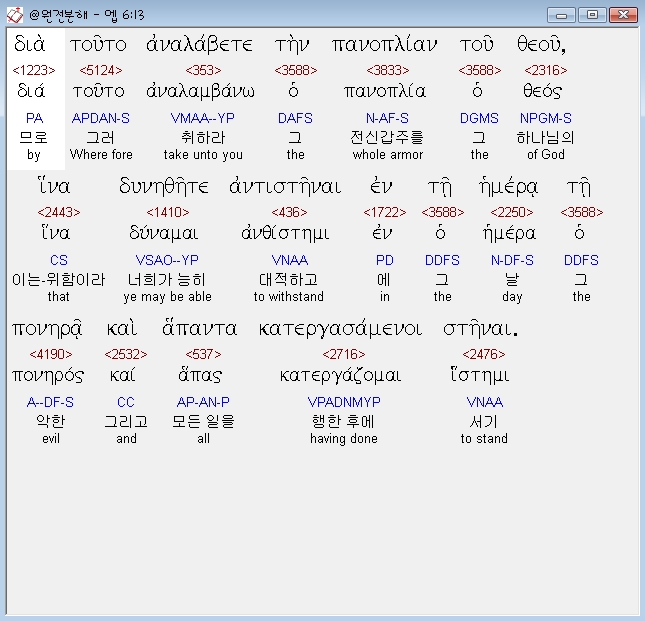Image resolution: width=645 pixels, height=621 pixels.
Task: Click the English gloss 'Where fore'
Action: 101,155
